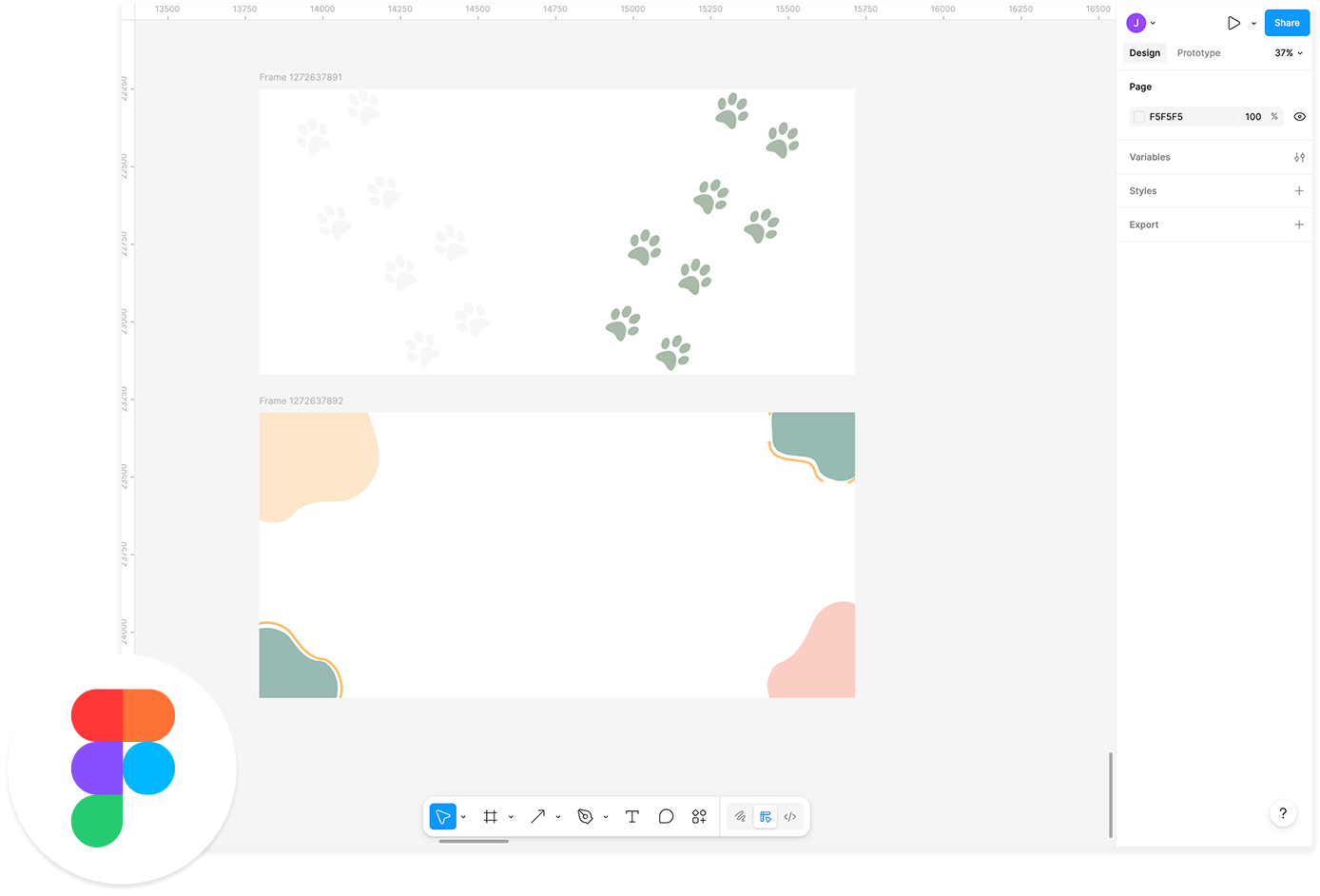
Task: Switch to Dev Mode code toggle
Action: 789,816
